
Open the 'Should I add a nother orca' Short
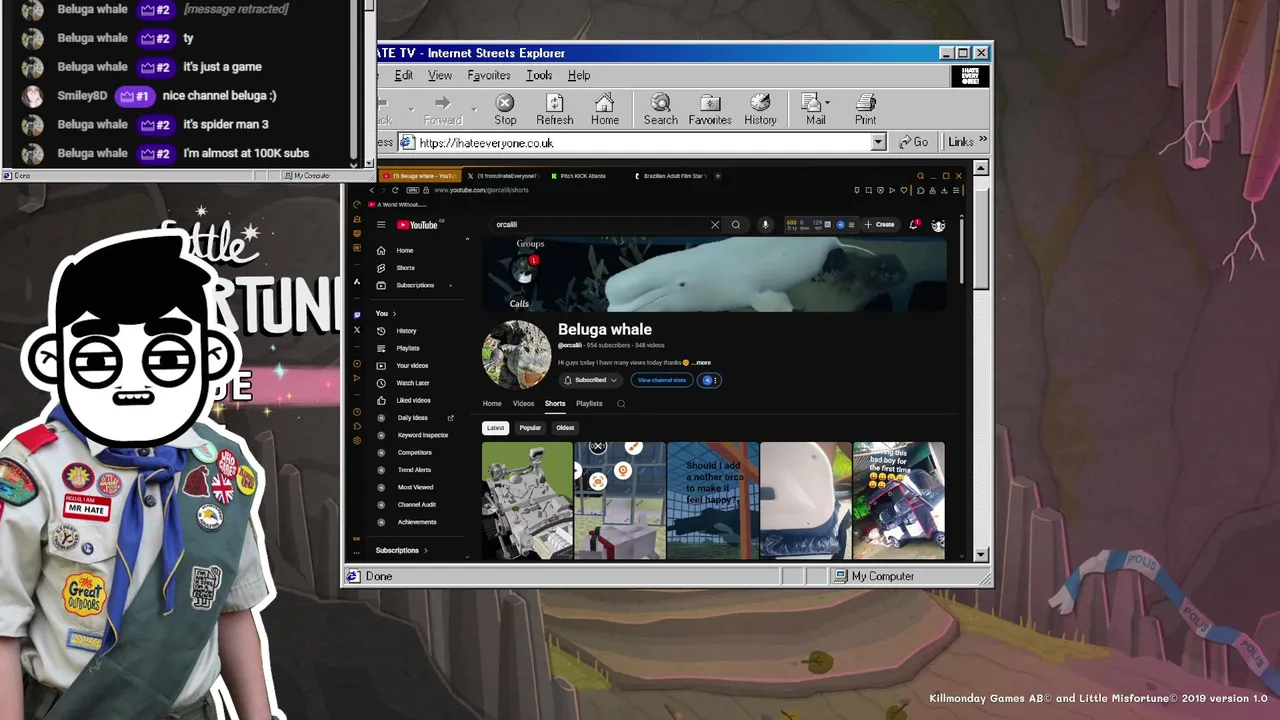[712, 500]
